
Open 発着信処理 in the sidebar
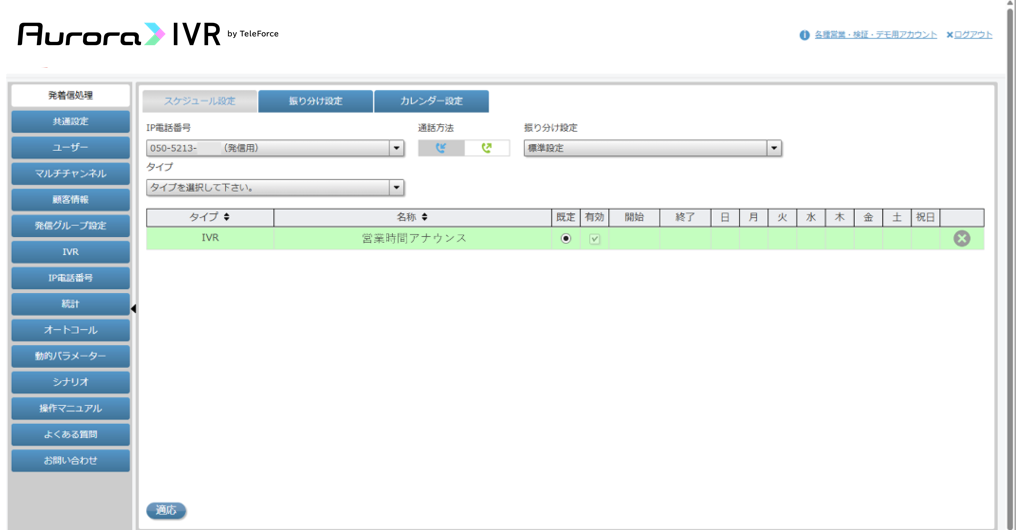[70, 95]
